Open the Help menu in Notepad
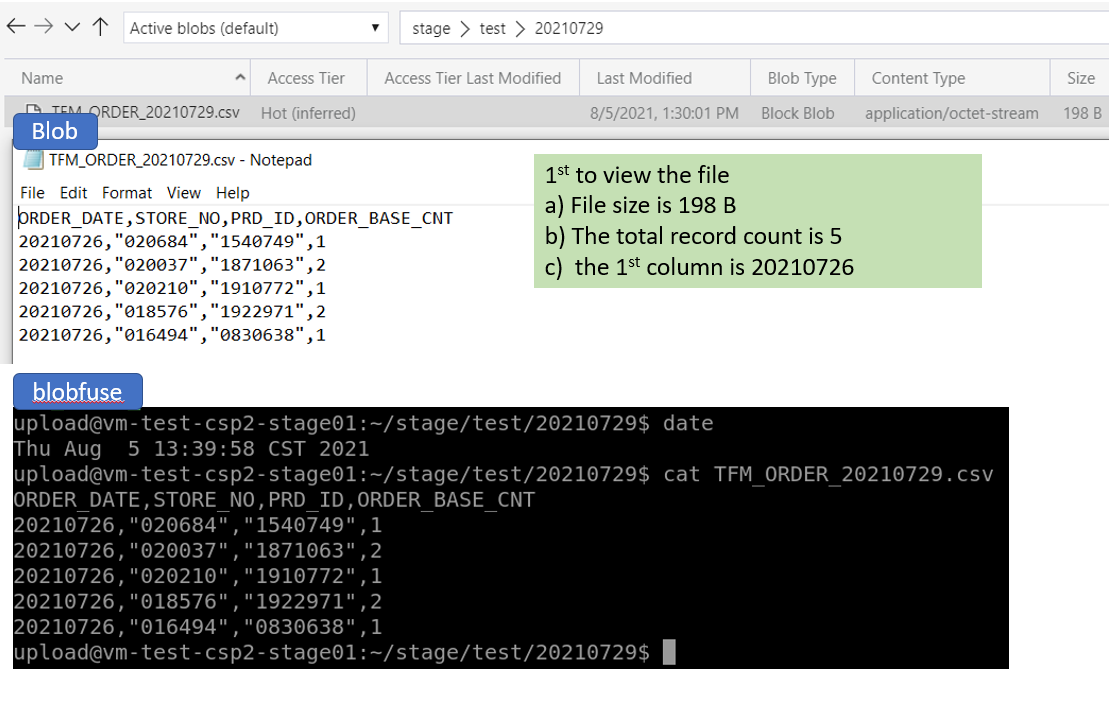This screenshot has width=1114, height=712. 232,193
